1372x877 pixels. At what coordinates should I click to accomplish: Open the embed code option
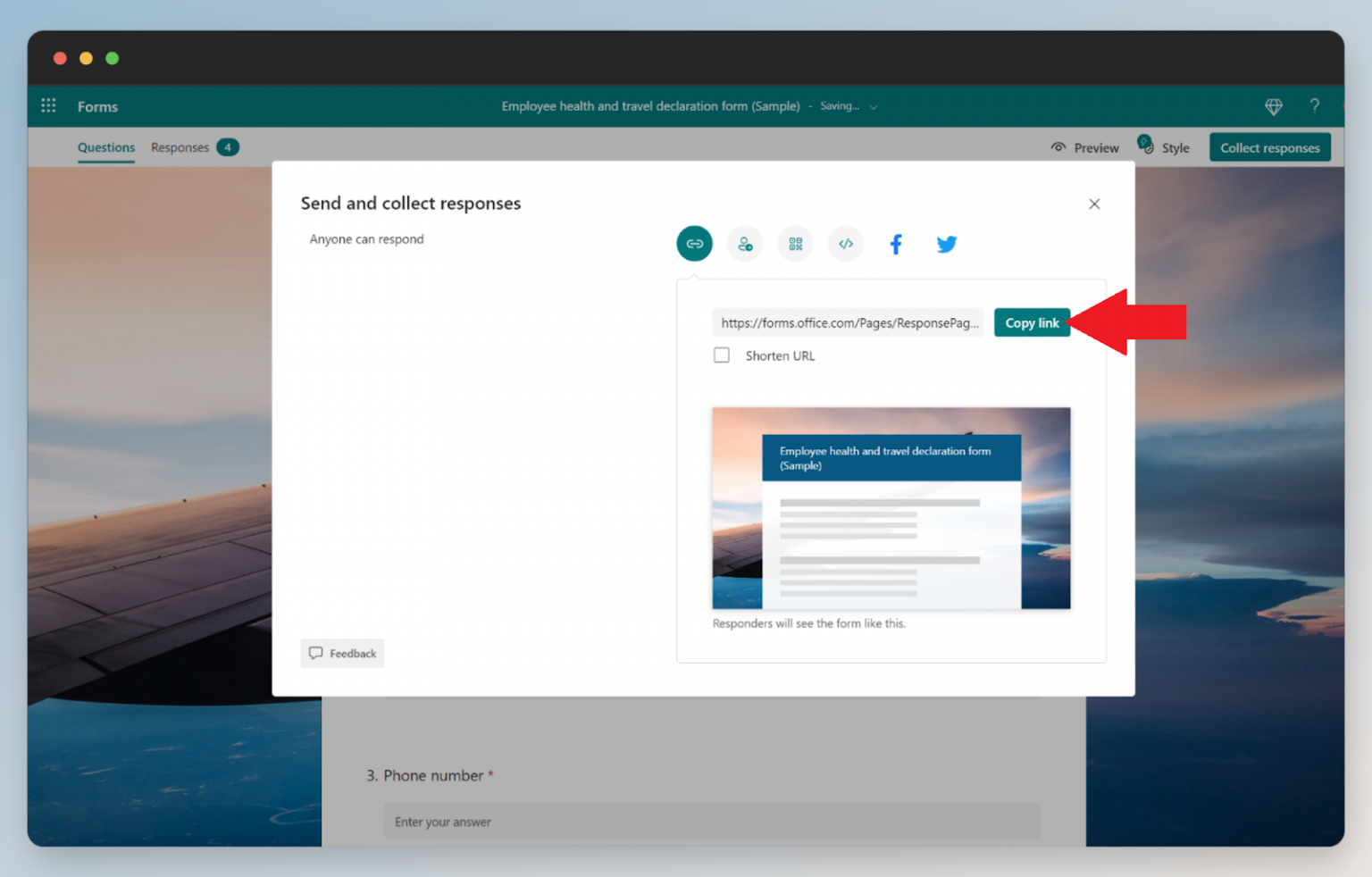(845, 243)
